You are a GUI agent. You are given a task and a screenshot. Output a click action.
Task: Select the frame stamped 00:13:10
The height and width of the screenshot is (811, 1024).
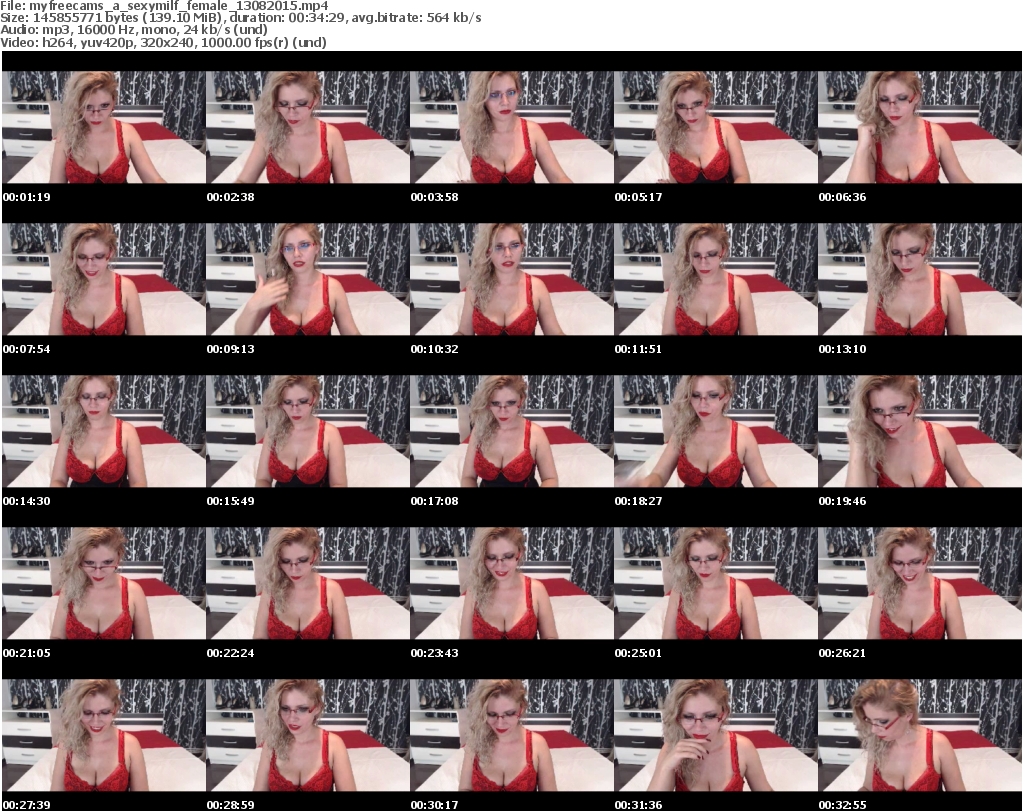tap(920, 279)
